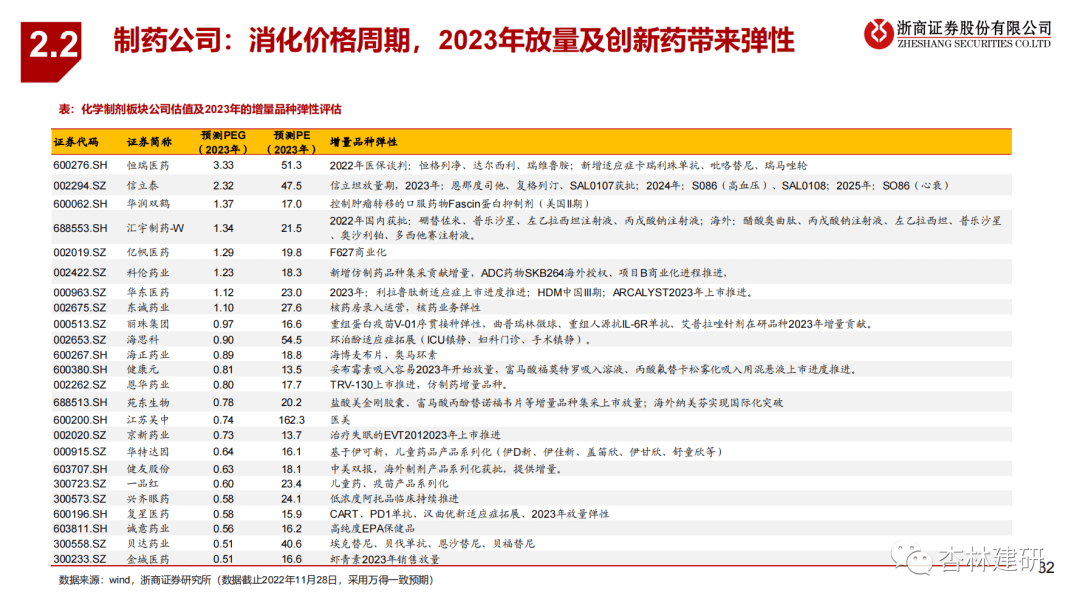Click the Zheshang Securities logo icon
This screenshot has width=1080, height=607.
tap(878, 33)
